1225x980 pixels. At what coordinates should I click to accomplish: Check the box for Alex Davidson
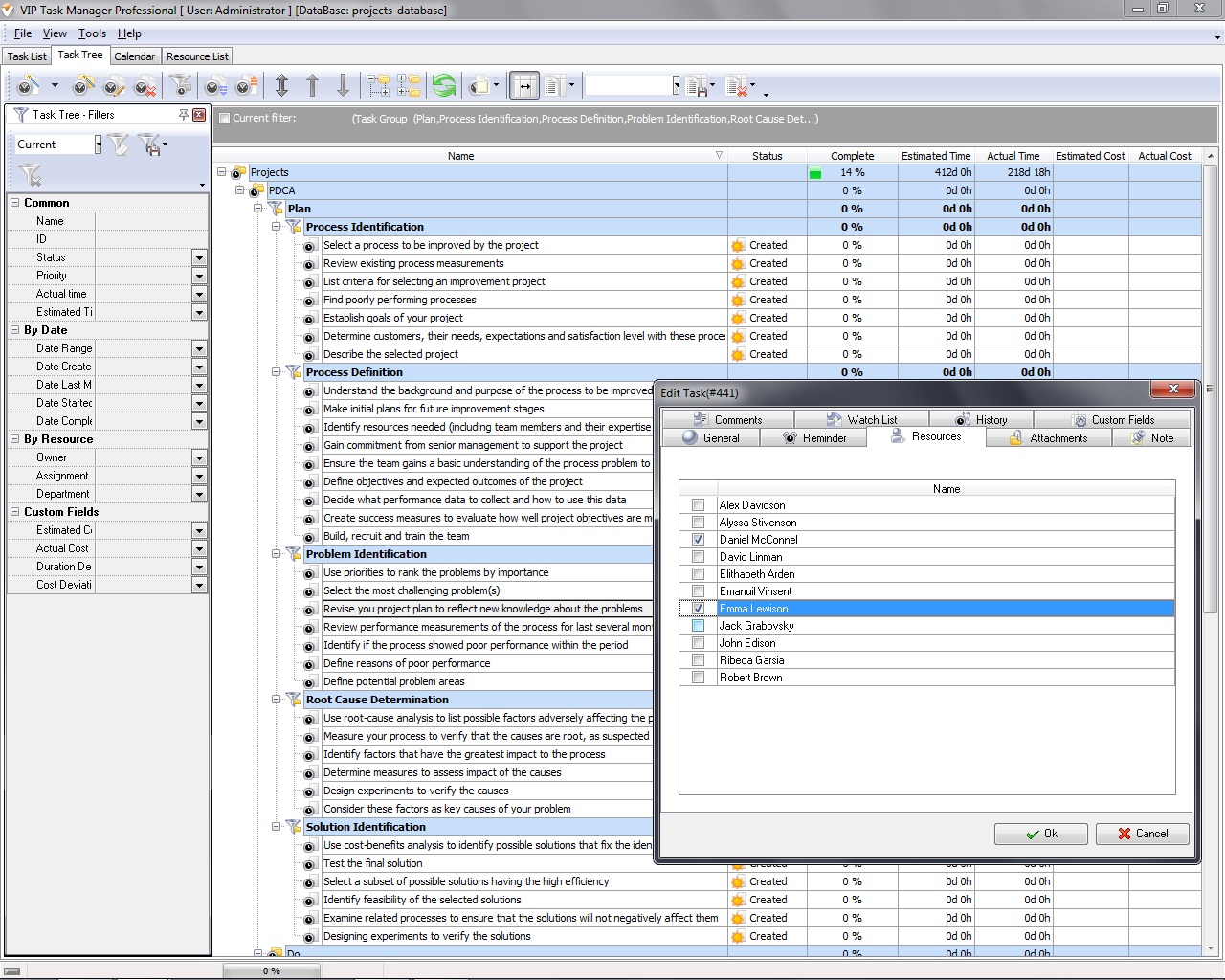[698, 505]
